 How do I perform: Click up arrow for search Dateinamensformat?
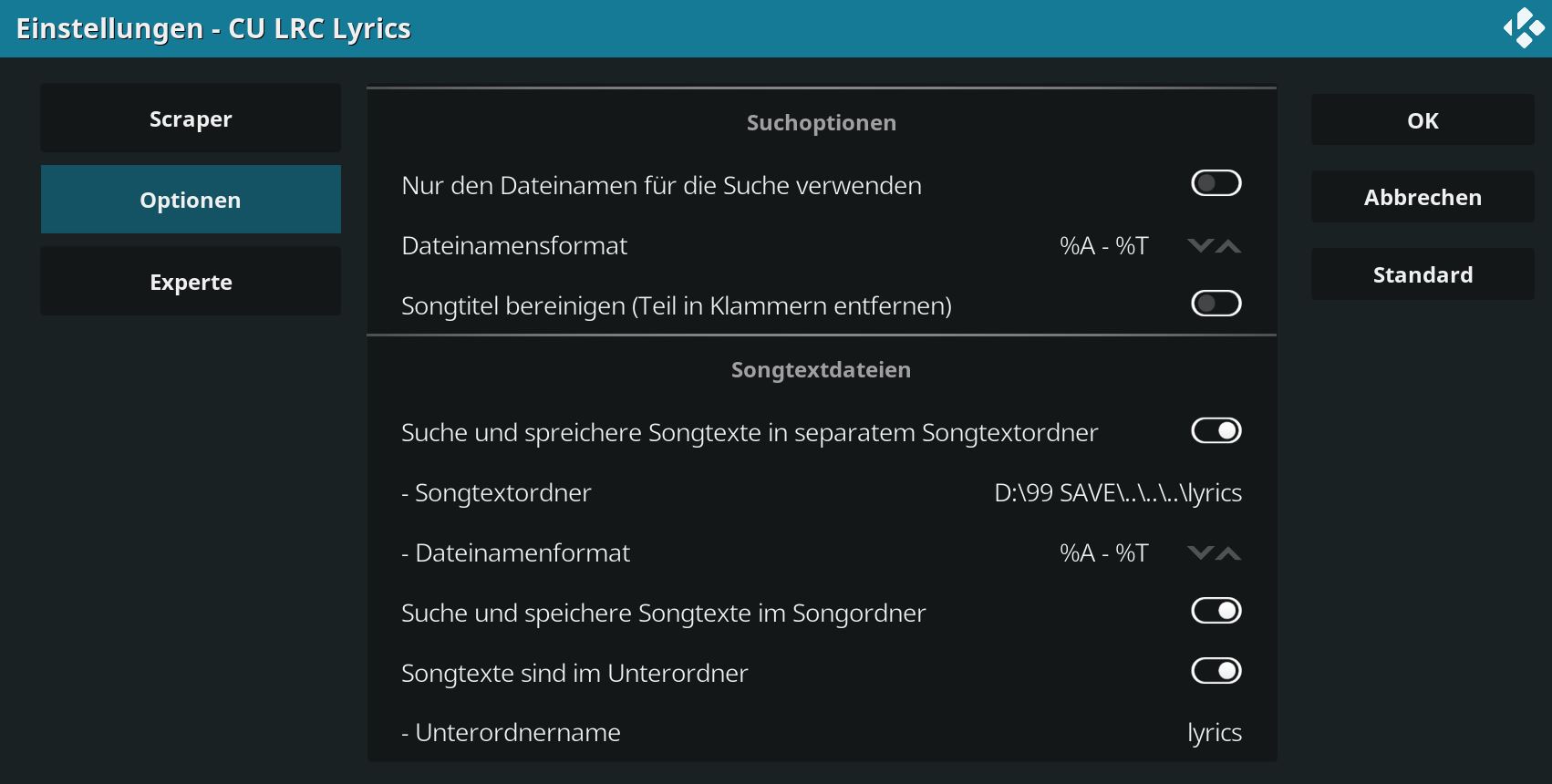point(1228,246)
